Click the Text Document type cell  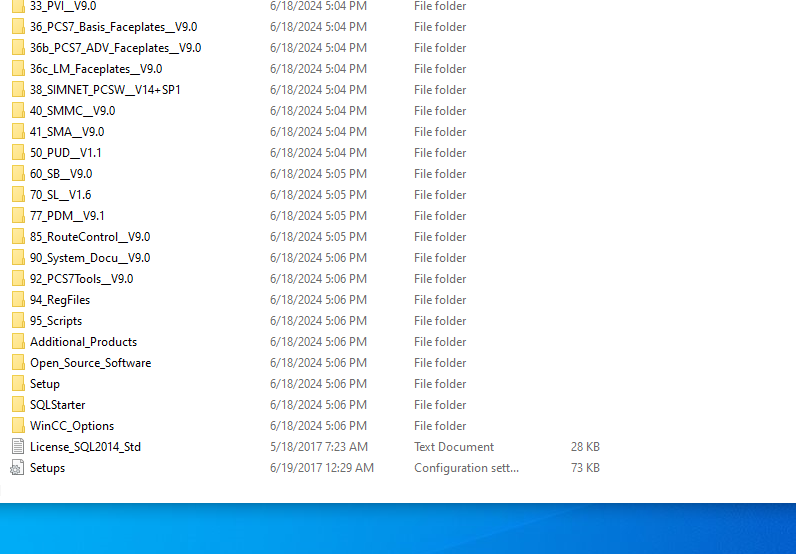[x=454, y=446]
